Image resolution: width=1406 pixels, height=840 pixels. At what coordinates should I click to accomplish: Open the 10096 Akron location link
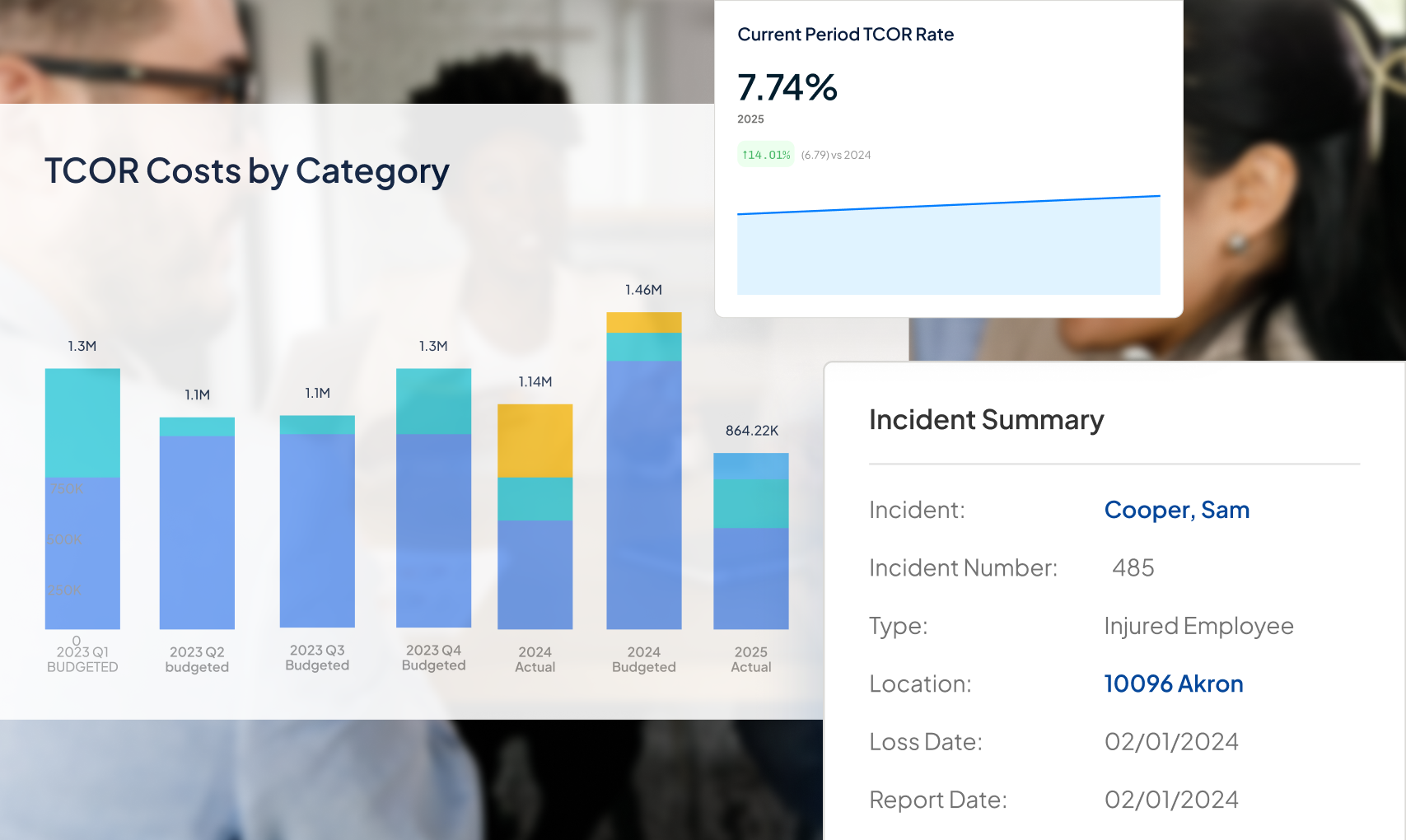click(x=1173, y=684)
